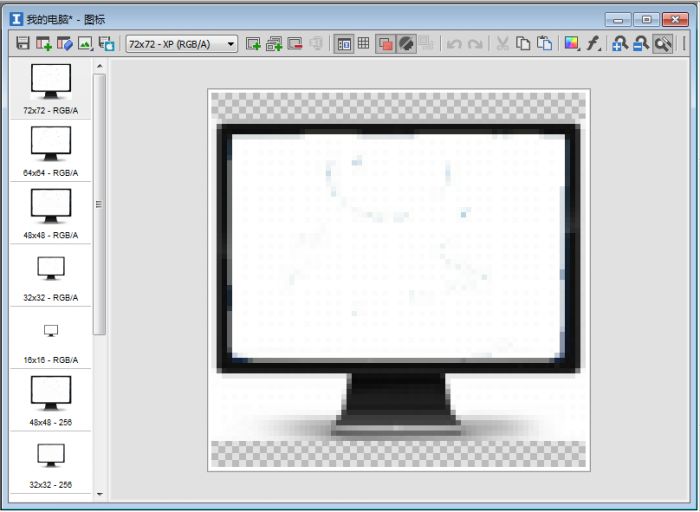Image resolution: width=700 pixels, height=512 pixels.
Task: Click the monitor image in editing canvas
Action: tap(398, 280)
